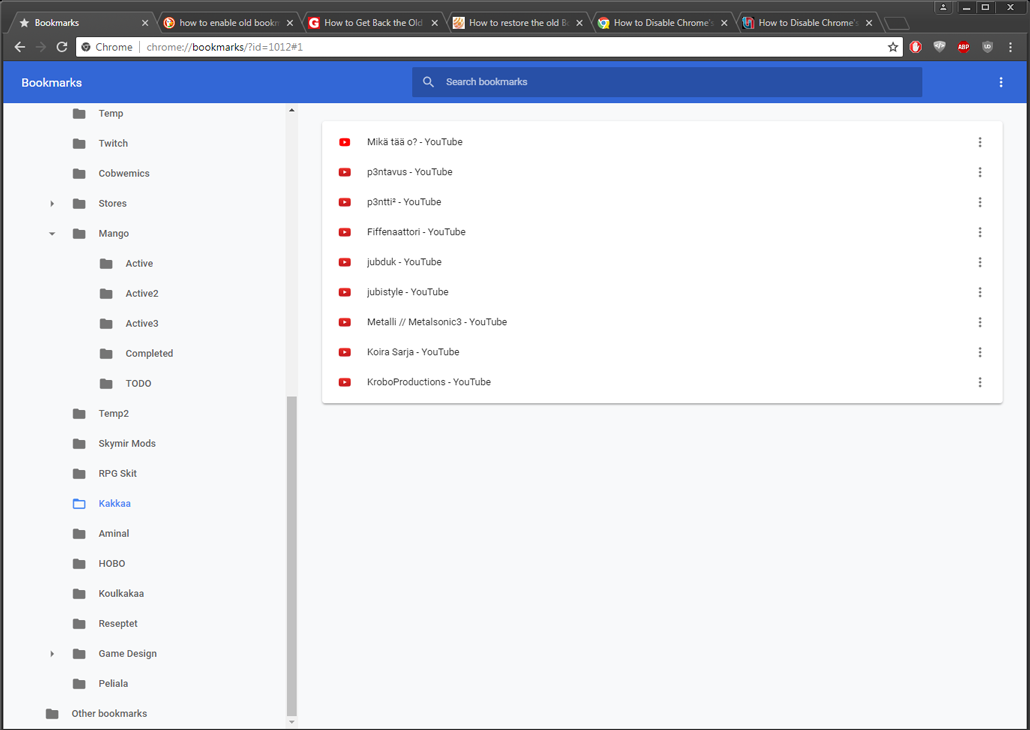Open bookmarks manager organize menu
The height and width of the screenshot is (730, 1030).
click(x=1001, y=83)
